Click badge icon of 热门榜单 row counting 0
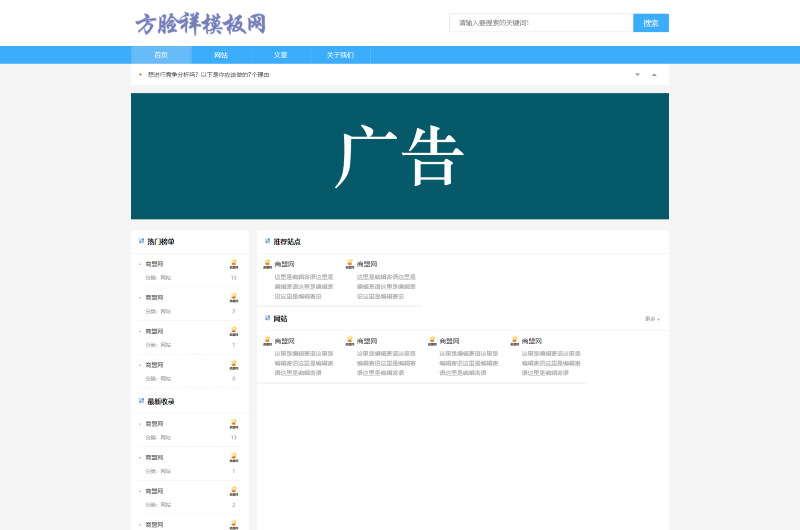 tap(234, 365)
